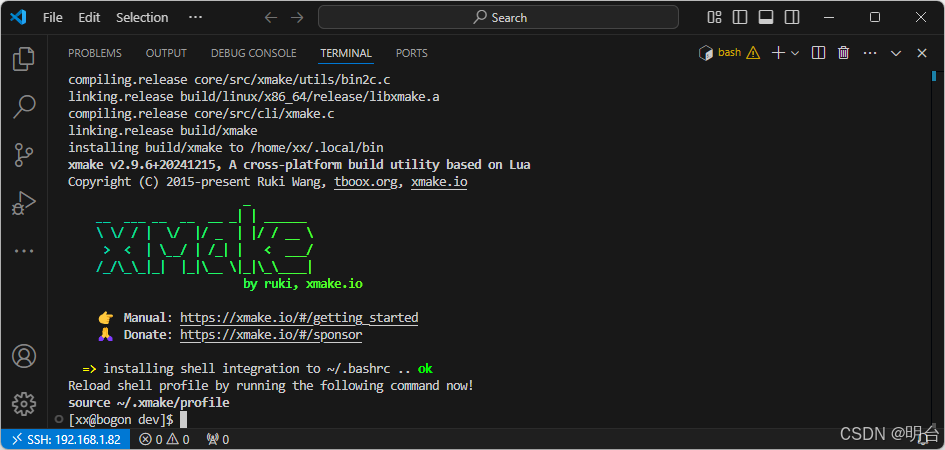
Task: Click the xmake v2.9.6+20241215 version line
Action: pos(299,165)
